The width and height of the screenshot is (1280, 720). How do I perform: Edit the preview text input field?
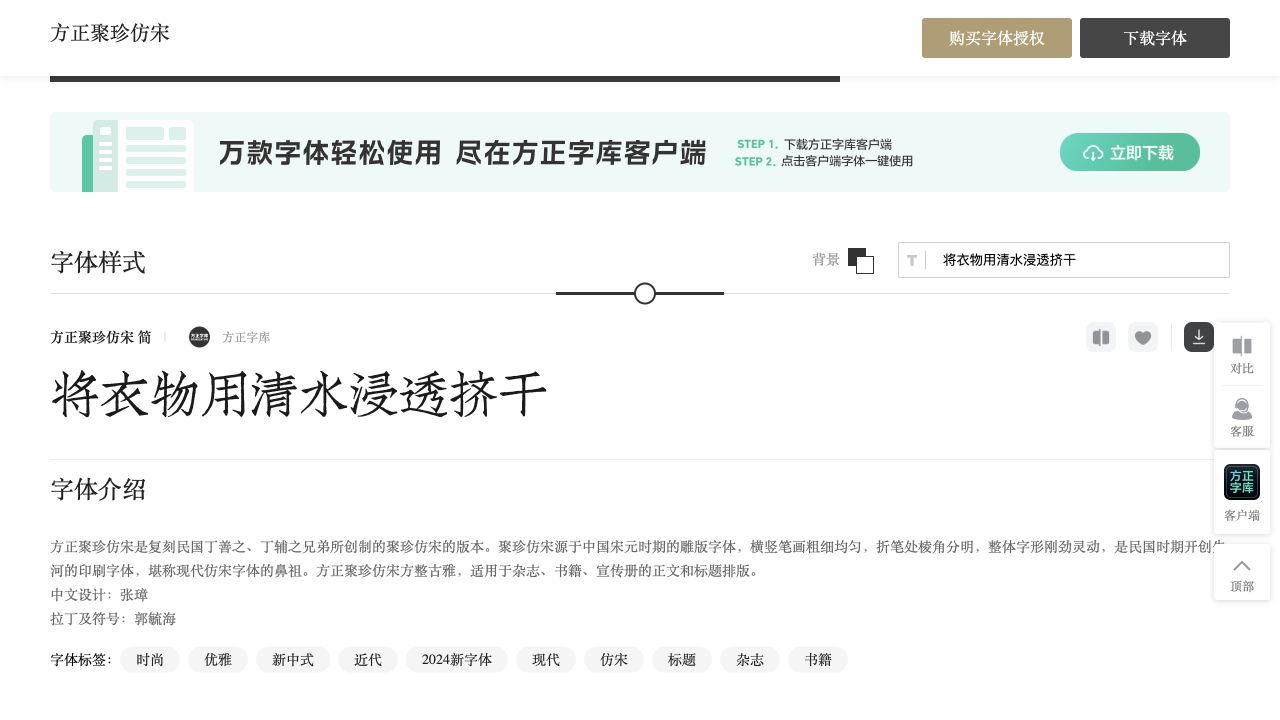(x=1064, y=260)
